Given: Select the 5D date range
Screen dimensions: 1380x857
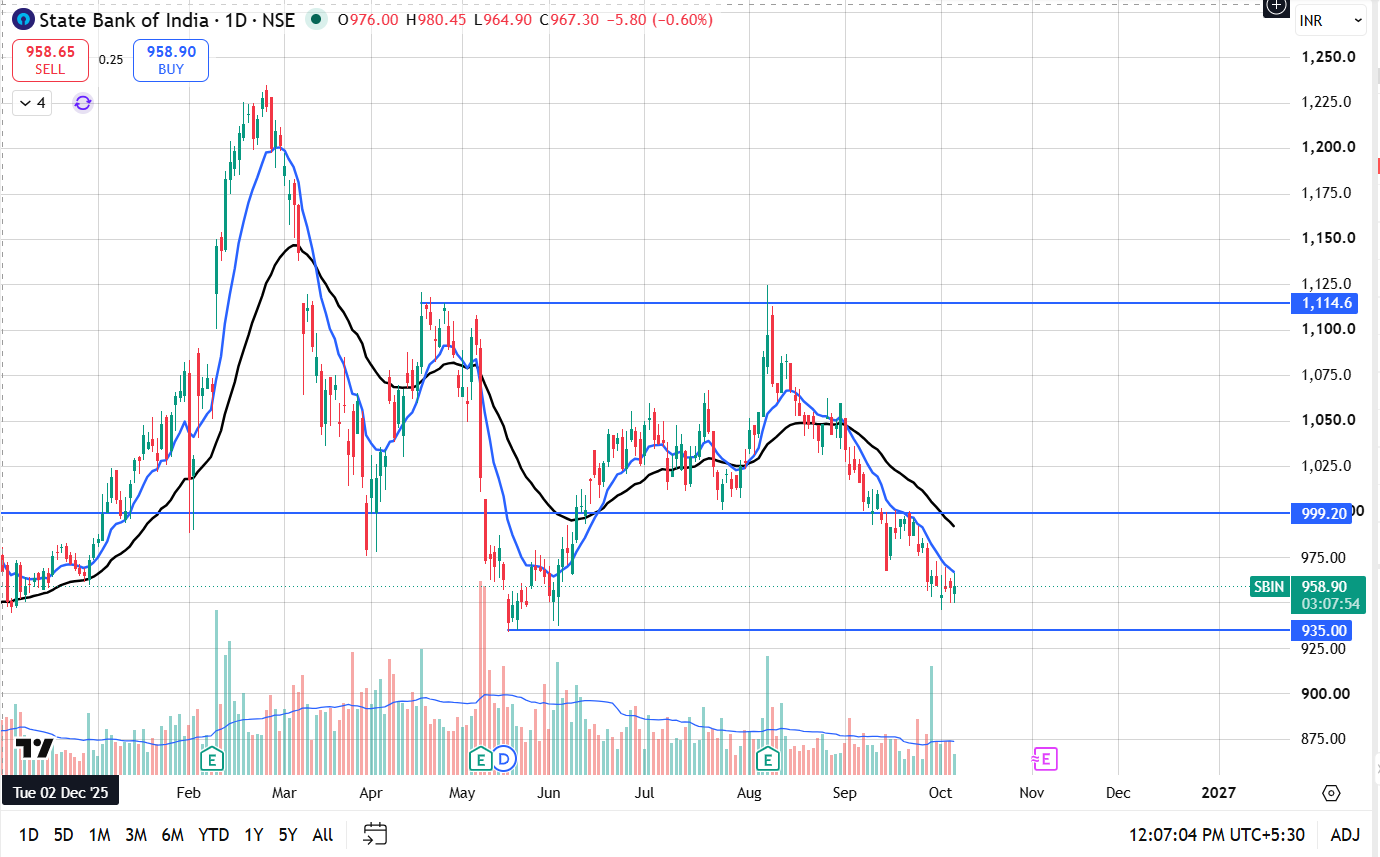Looking at the screenshot, I should (64, 834).
